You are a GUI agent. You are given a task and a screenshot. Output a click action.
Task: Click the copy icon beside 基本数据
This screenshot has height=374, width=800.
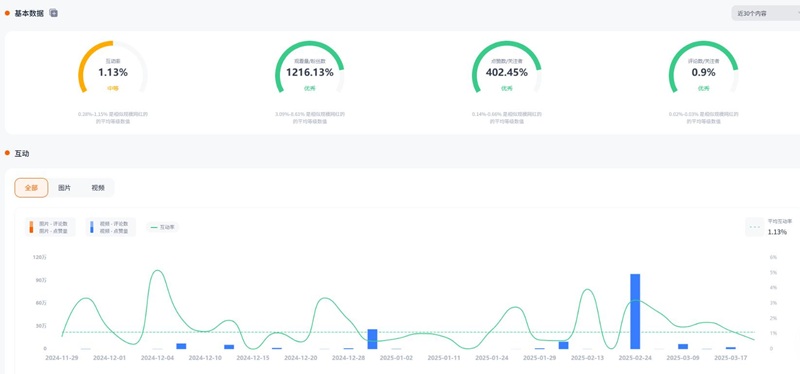pyautogui.click(x=54, y=13)
